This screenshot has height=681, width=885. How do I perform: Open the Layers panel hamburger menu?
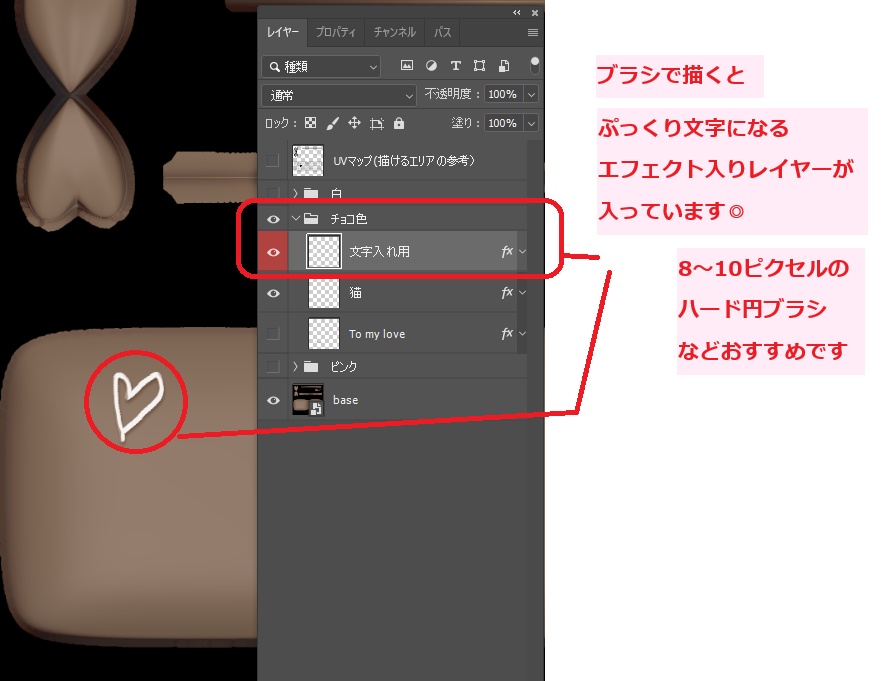(x=532, y=33)
